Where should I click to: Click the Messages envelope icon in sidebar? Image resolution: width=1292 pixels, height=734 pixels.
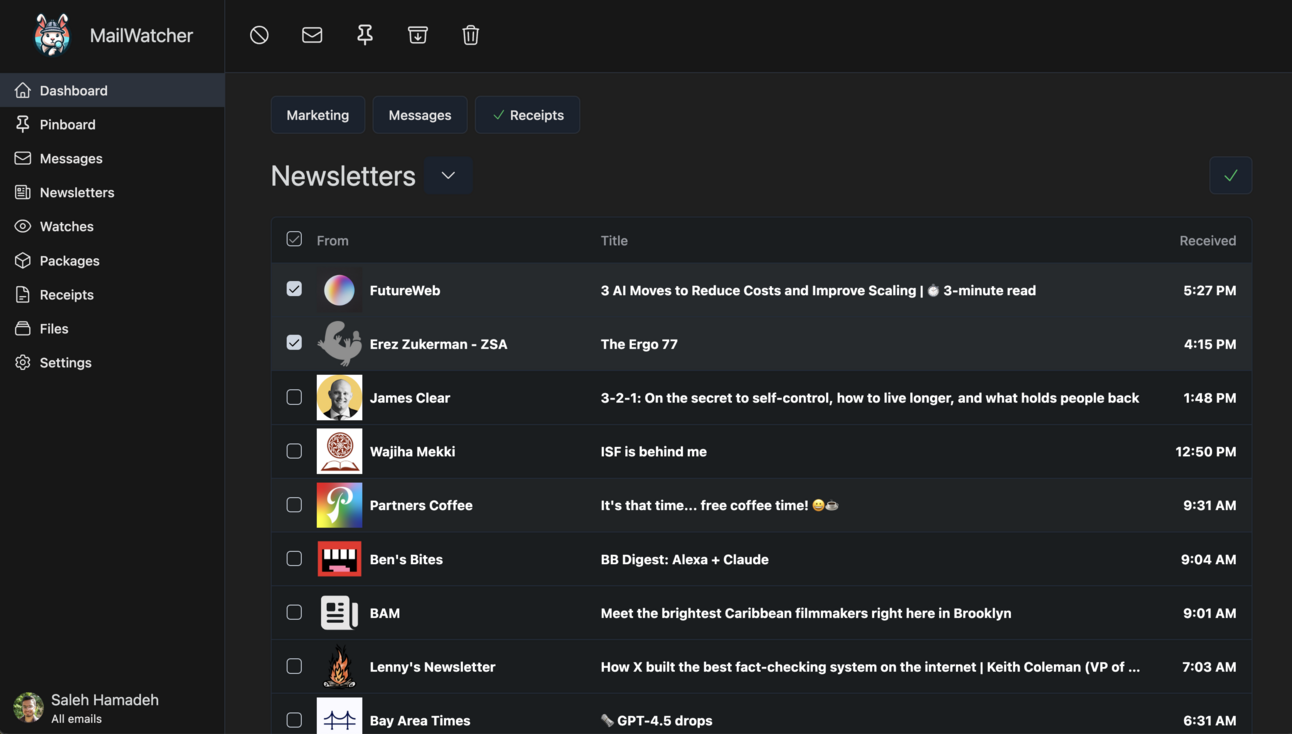coord(23,158)
